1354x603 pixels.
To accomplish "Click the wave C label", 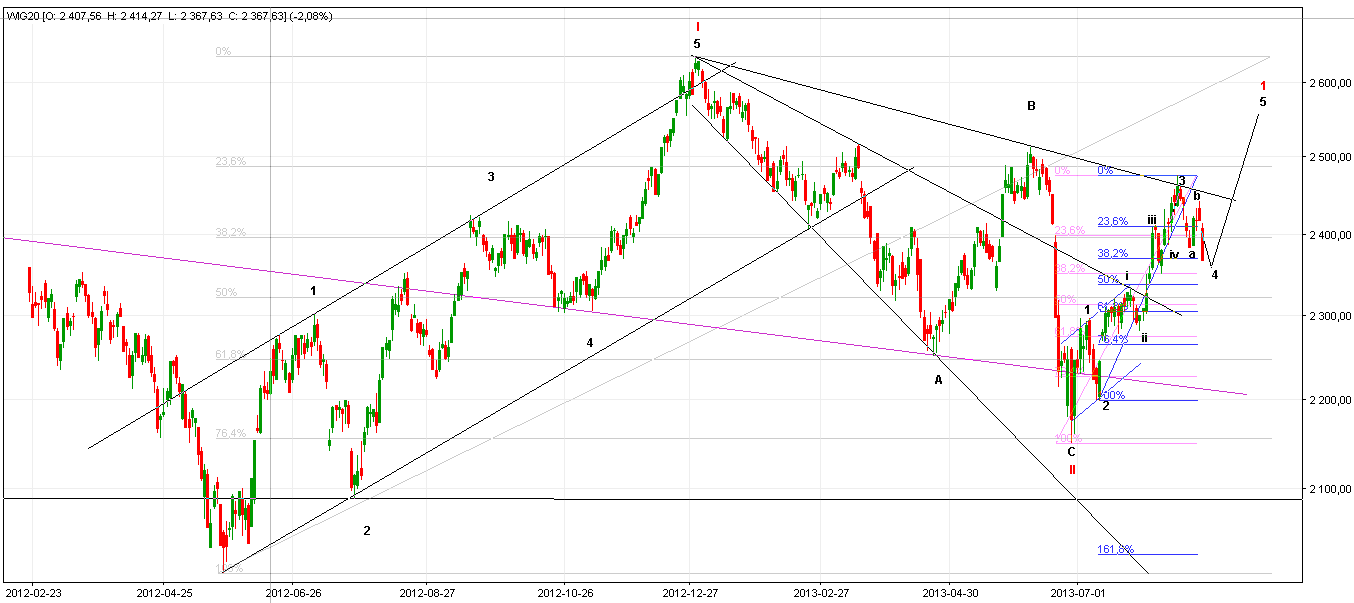I will click(1071, 451).
